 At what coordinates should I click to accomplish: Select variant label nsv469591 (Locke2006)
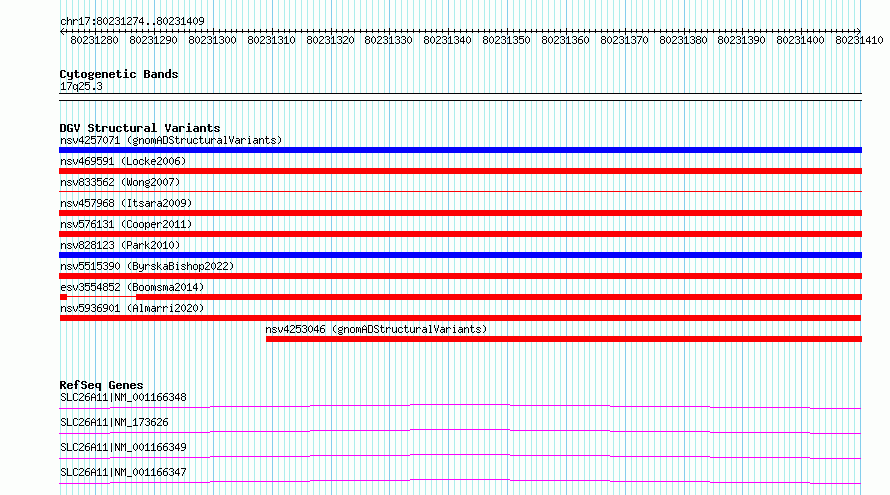pos(123,161)
